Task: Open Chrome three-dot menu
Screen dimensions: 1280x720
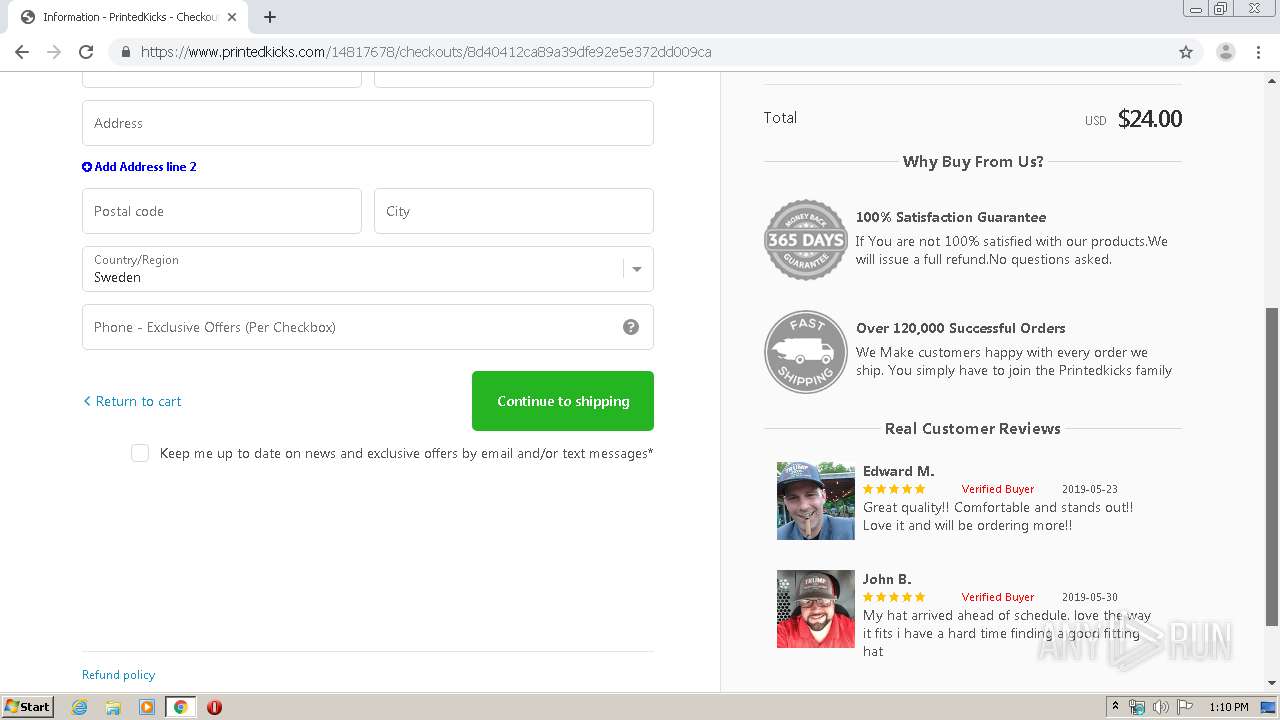Action: [1258, 52]
